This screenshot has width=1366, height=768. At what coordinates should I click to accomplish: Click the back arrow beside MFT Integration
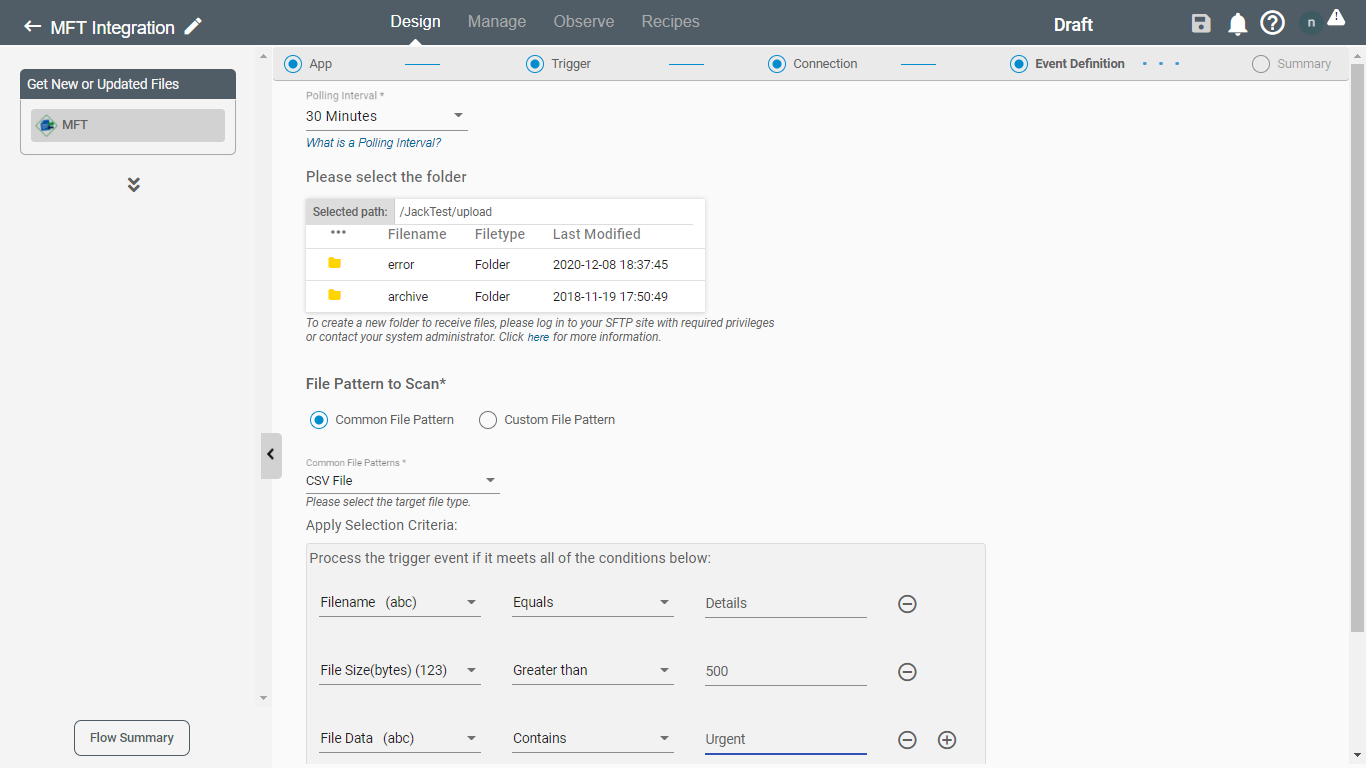click(x=32, y=27)
